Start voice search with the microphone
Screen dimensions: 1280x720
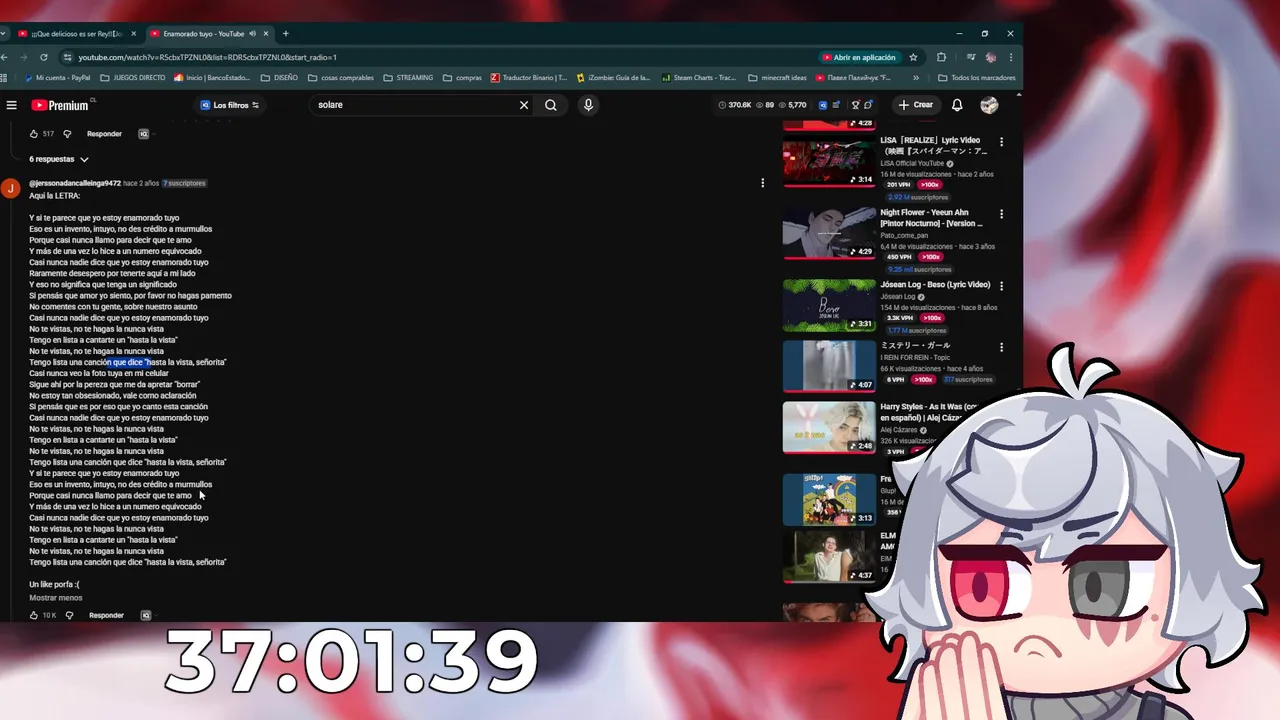[588, 105]
